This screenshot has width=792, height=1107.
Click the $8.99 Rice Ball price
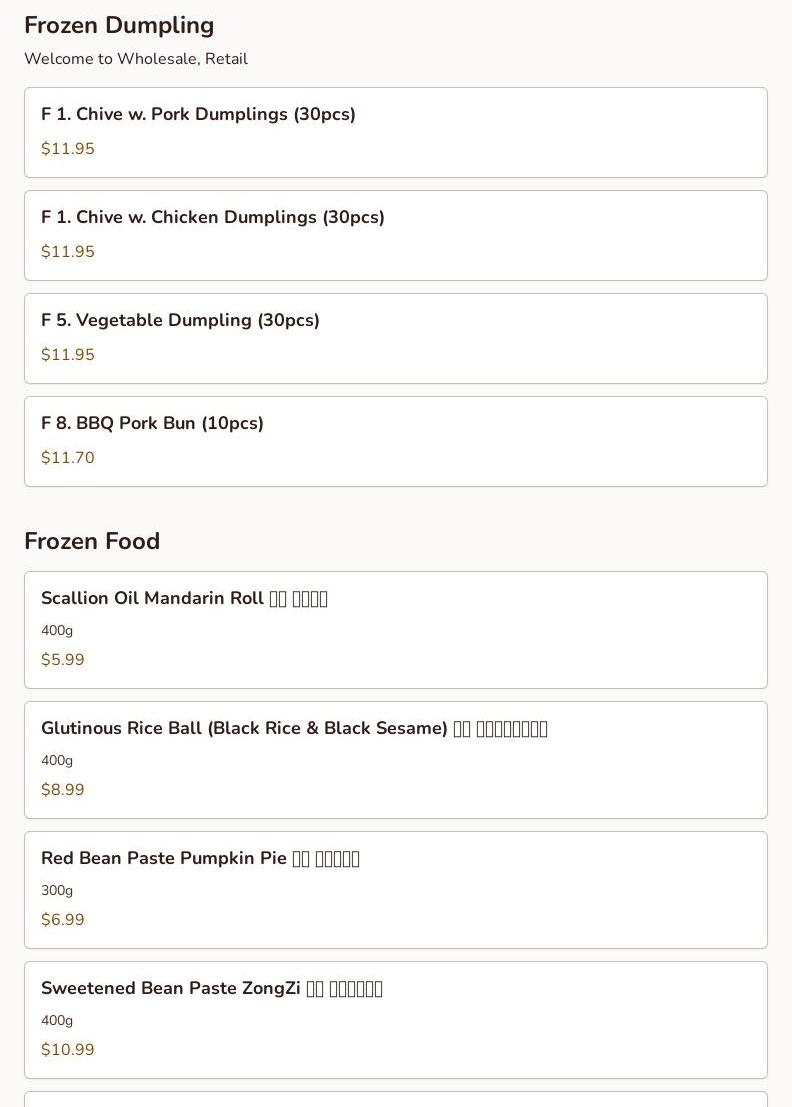(63, 789)
